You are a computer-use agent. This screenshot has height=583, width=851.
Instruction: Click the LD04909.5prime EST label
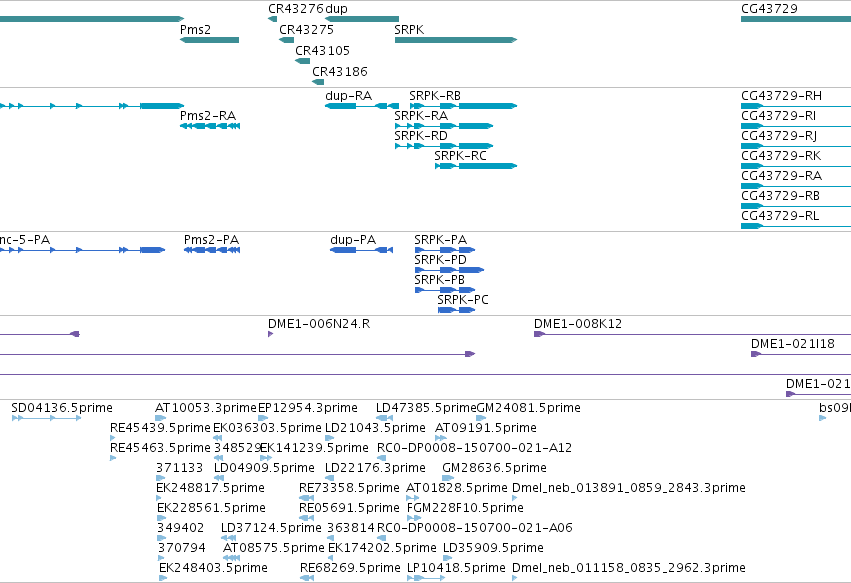tap(264, 468)
